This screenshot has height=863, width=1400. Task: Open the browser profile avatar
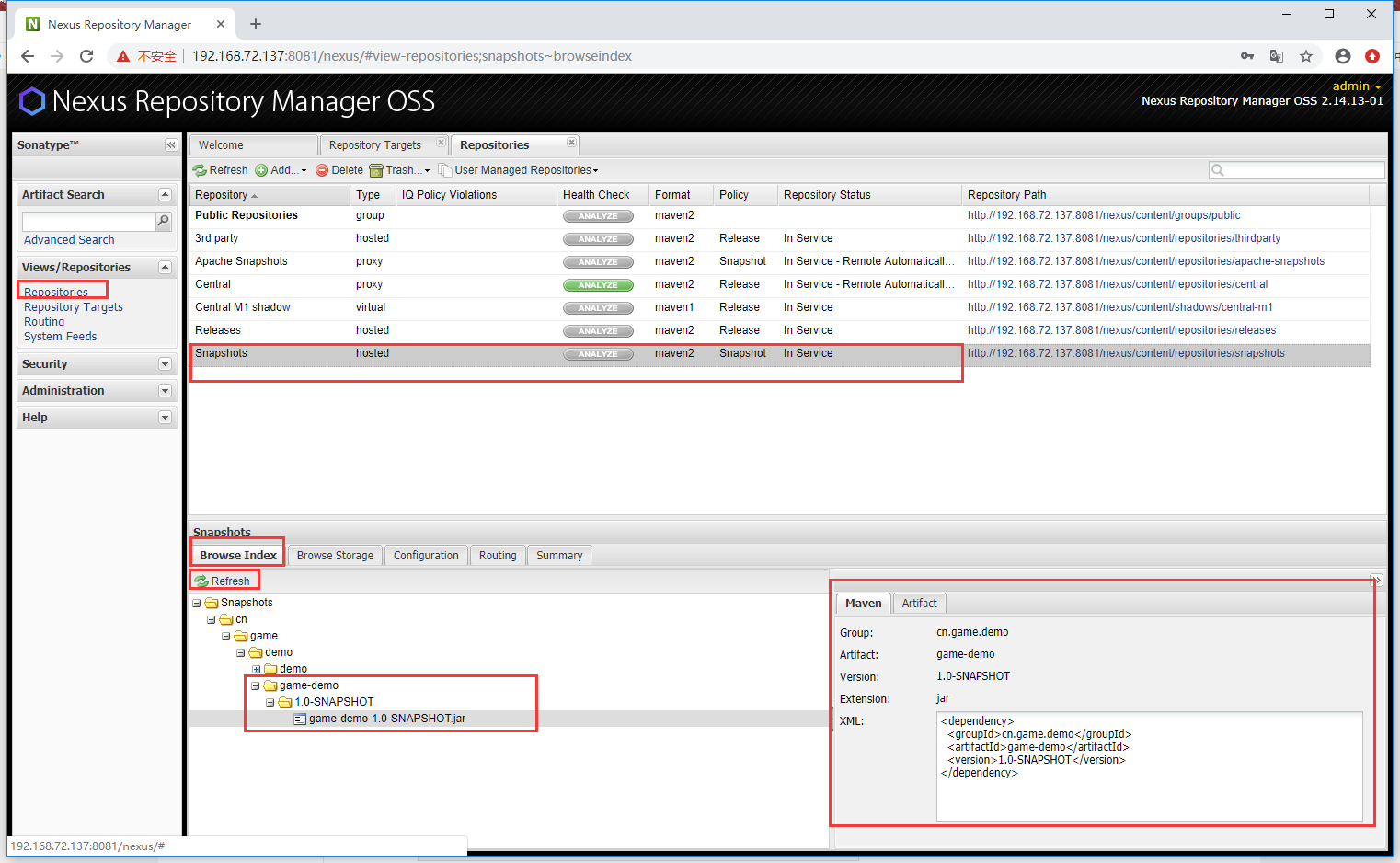pos(1343,56)
